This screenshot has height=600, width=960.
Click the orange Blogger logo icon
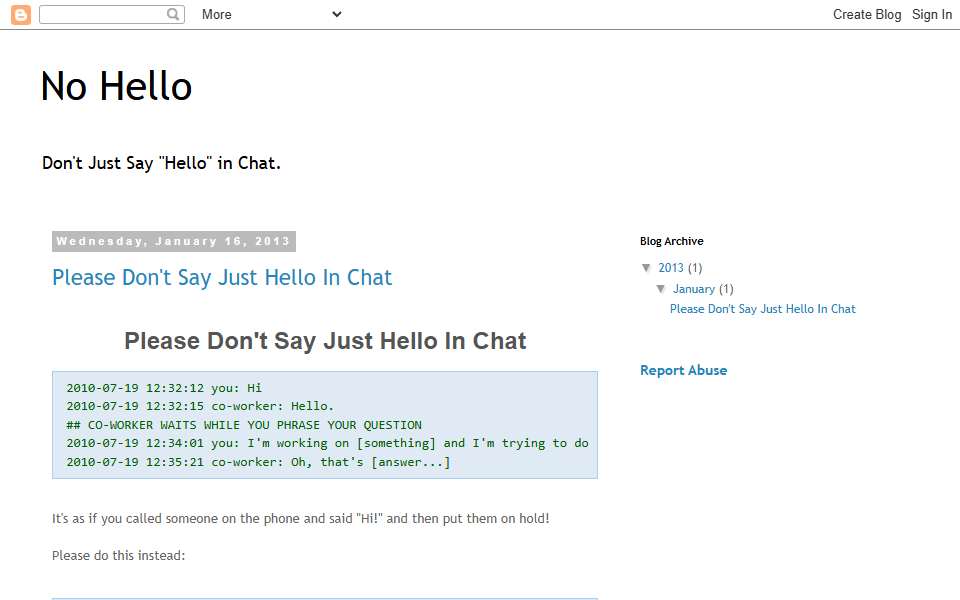pyautogui.click(x=21, y=15)
